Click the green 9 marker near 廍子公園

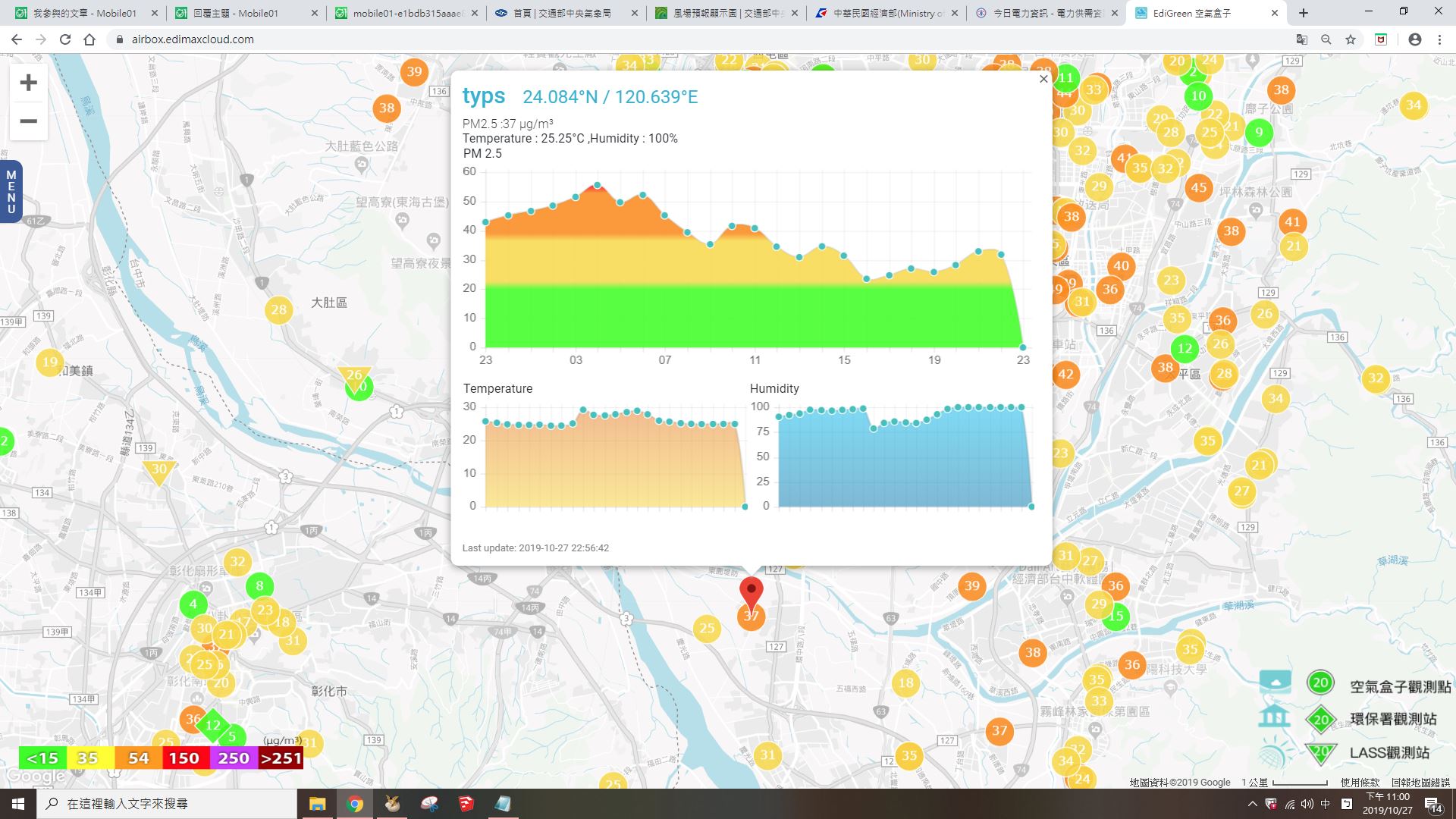click(1259, 133)
